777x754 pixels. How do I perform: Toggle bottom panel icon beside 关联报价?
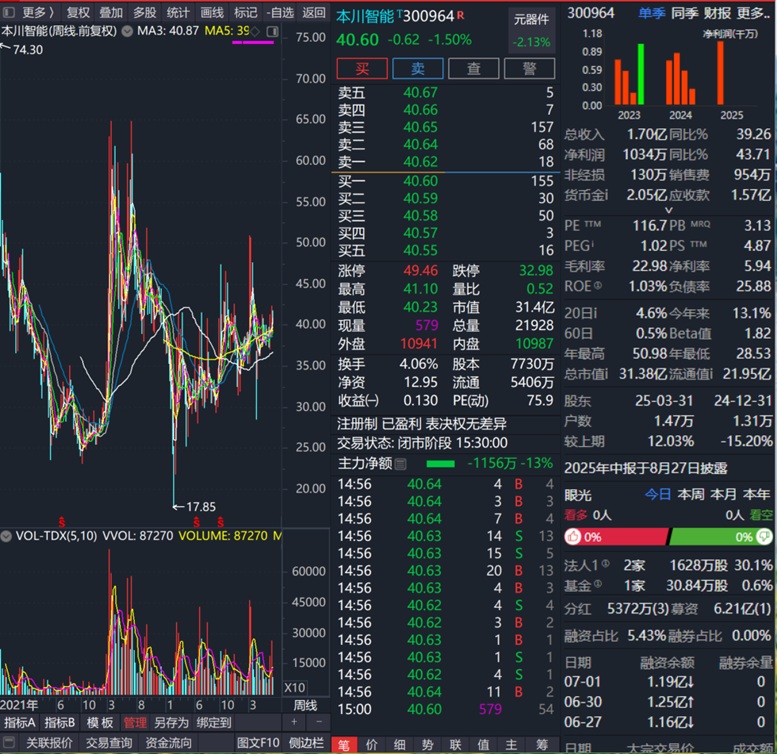(x=8, y=742)
